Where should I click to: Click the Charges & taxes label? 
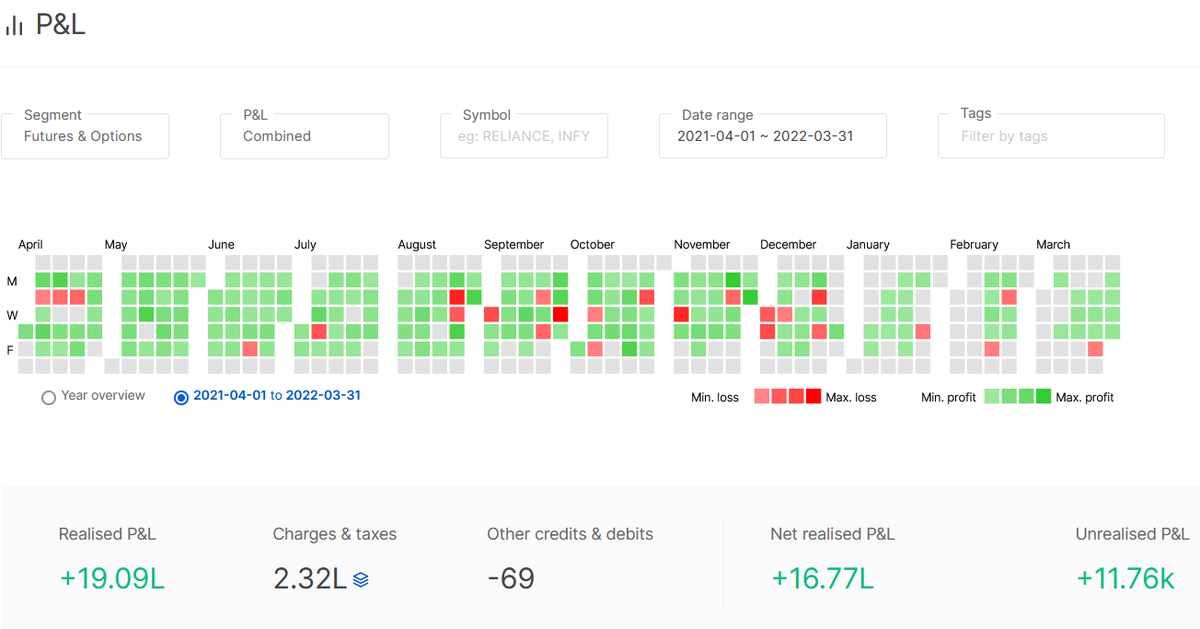coord(335,534)
